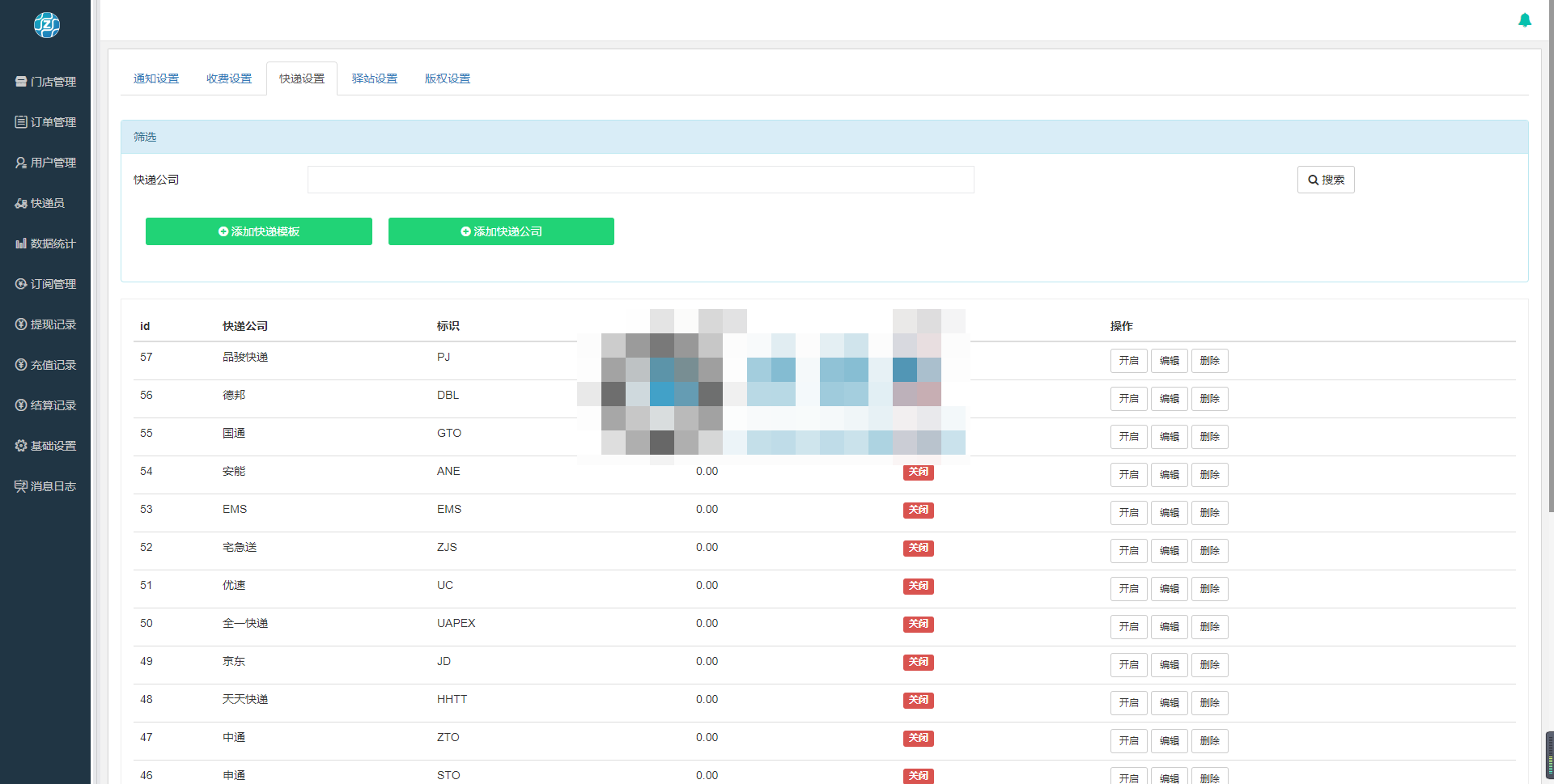The height and width of the screenshot is (784, 1554).
Task: Click 关闭 status badge for 宅急送
Action: (x=919, y=549)
